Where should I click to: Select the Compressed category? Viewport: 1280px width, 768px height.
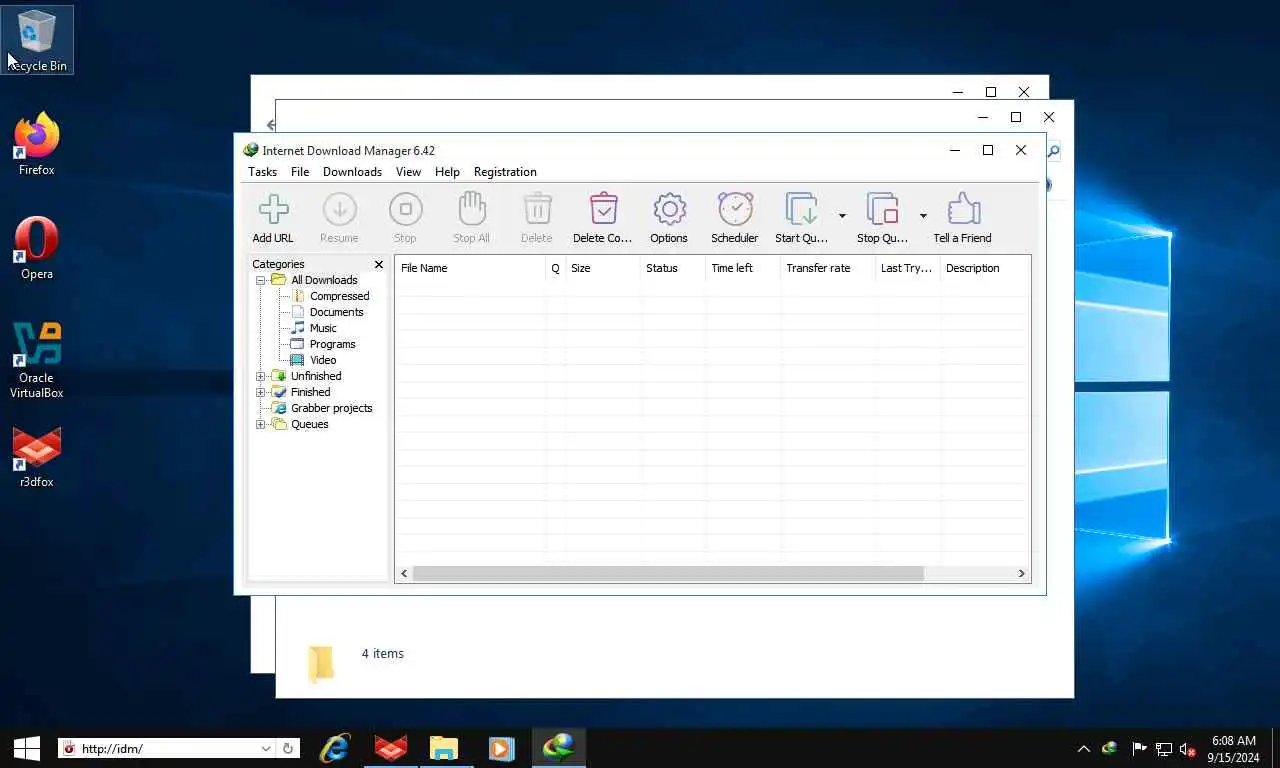(339, 296)
